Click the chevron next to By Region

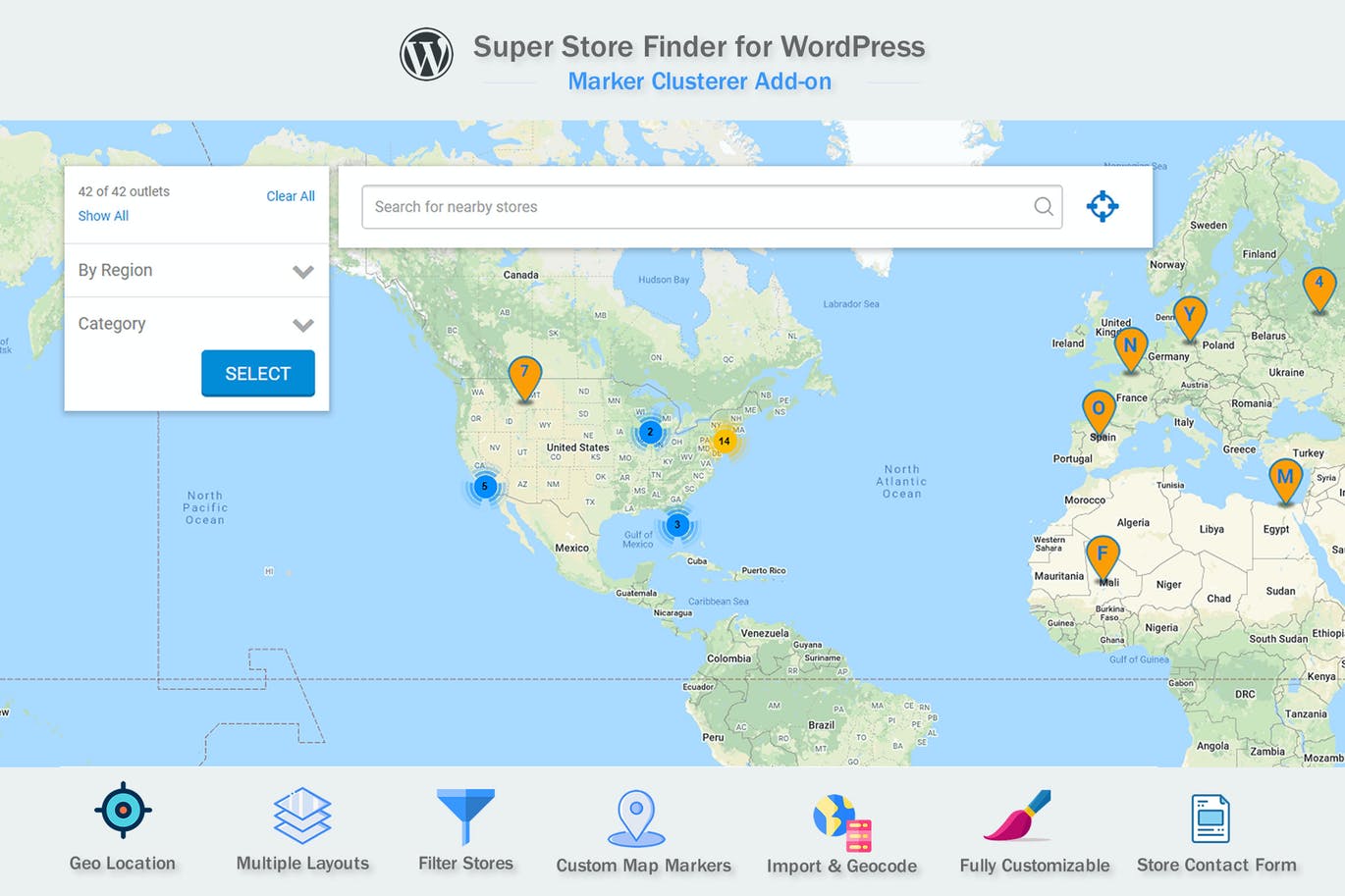303,272
